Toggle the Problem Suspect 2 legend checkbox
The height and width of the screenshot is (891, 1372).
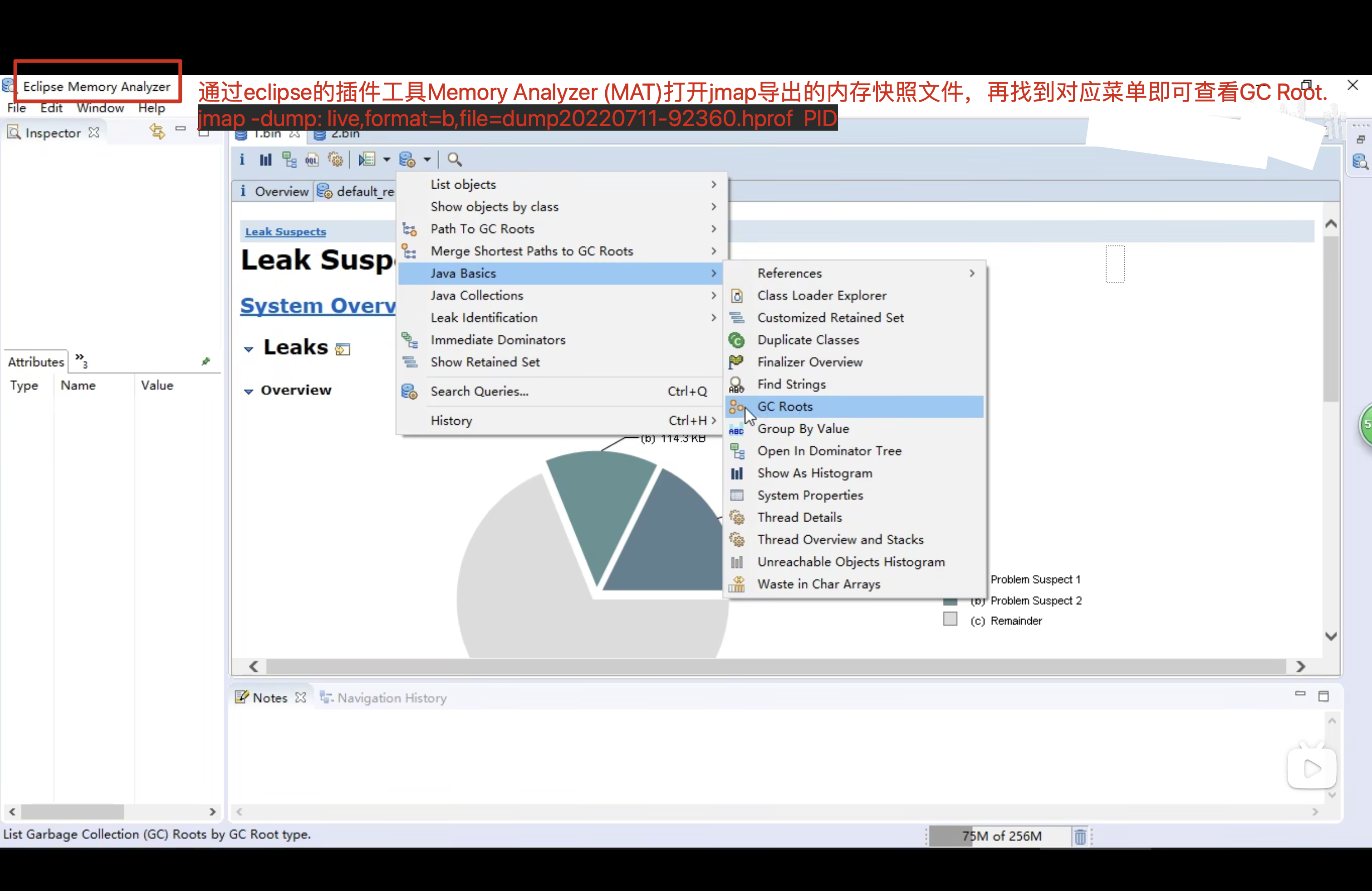(x=951, y=603)
